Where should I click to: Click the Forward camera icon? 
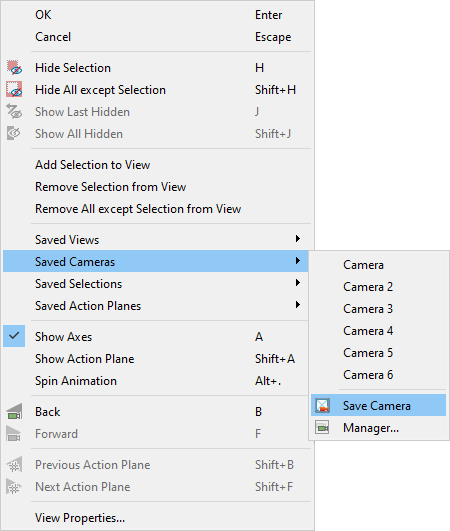pos(14,434)
